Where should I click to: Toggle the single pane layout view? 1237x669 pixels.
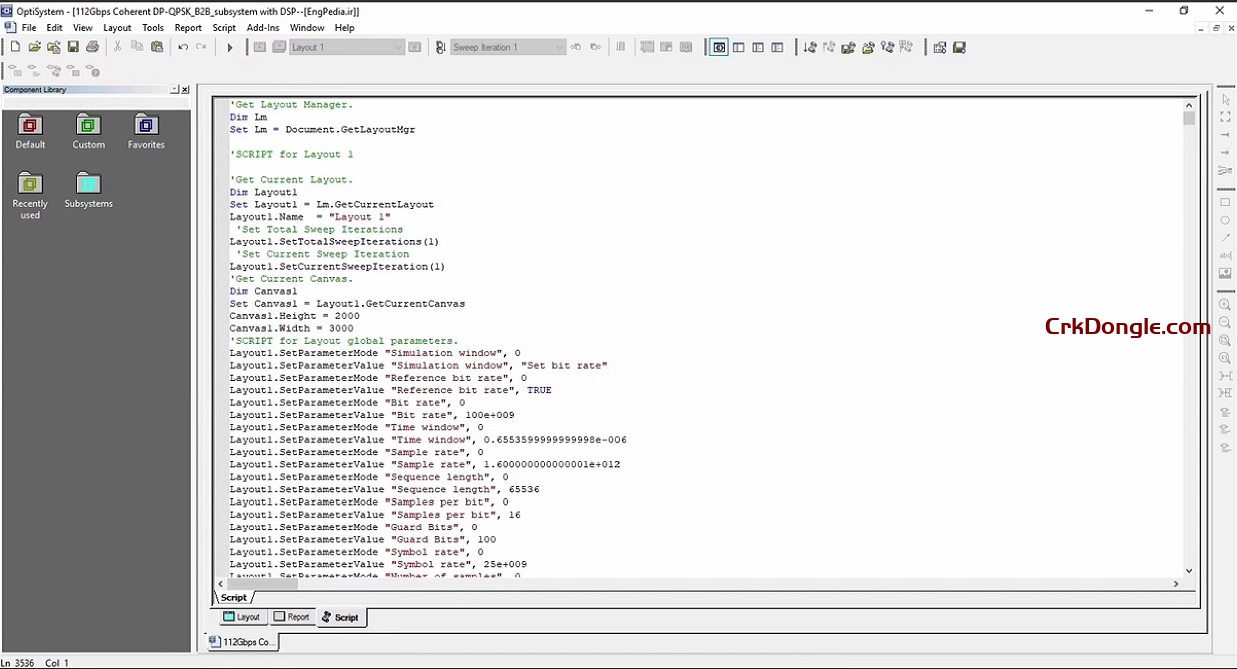pos(718,47)
